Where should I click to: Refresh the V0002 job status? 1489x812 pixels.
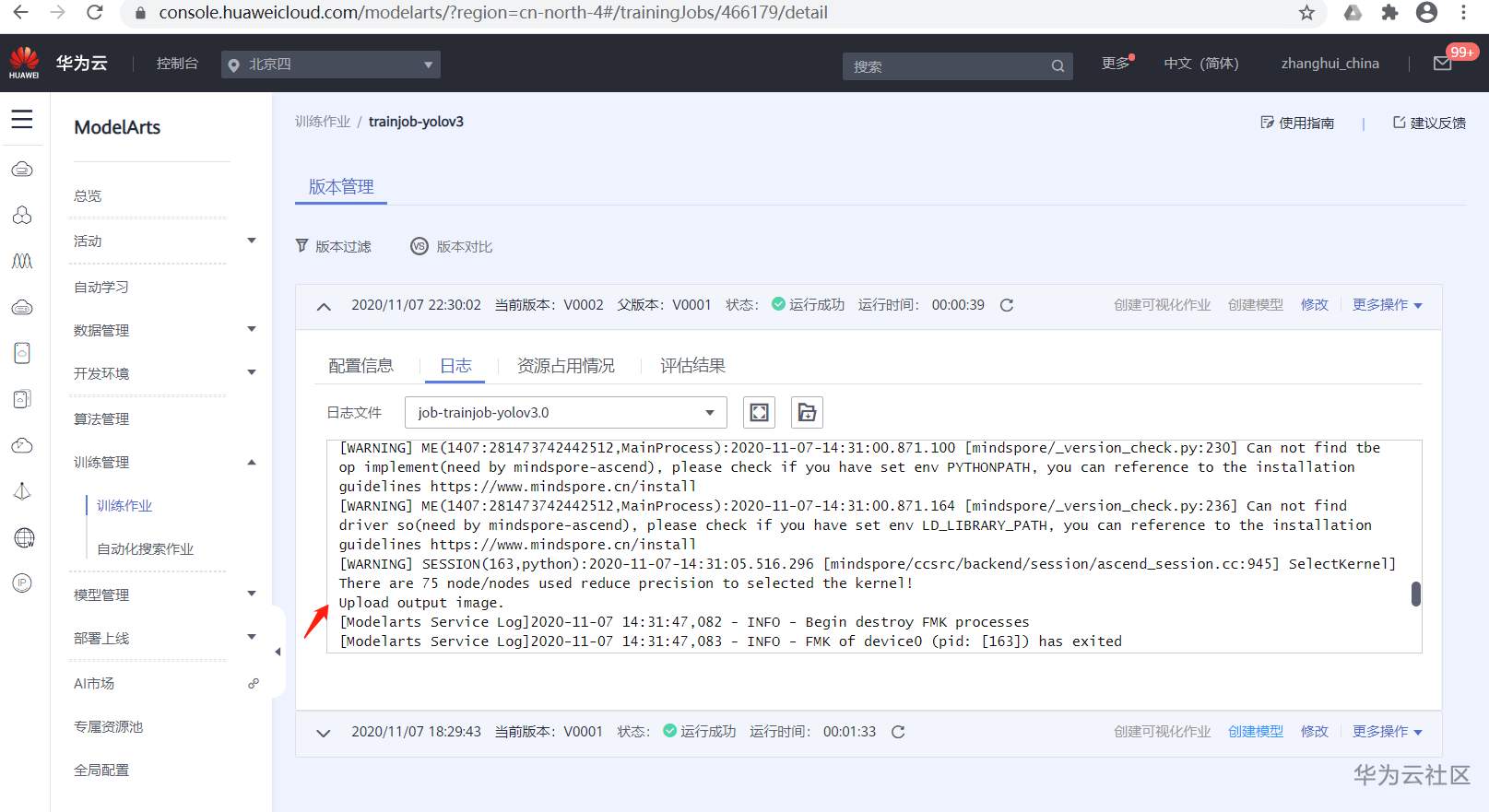click(1007, 305)
